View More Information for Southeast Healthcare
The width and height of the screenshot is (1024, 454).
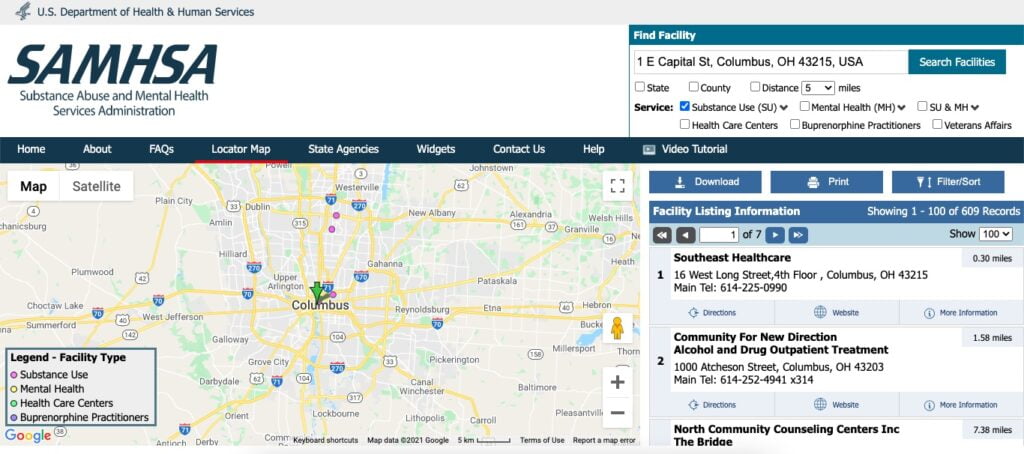coord(961,313)
